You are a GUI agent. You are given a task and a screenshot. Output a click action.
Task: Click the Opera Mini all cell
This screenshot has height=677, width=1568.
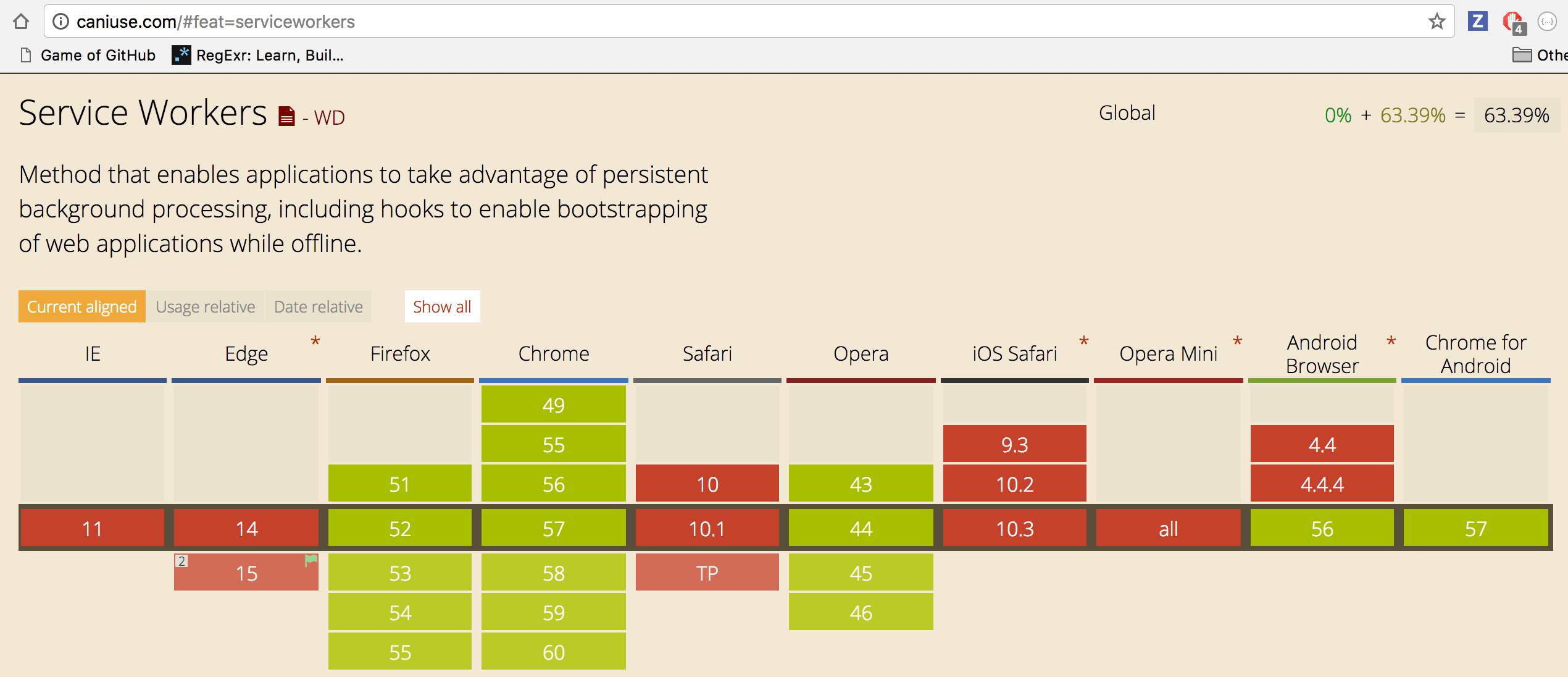pyautogui.click(x=1168, y=528)
